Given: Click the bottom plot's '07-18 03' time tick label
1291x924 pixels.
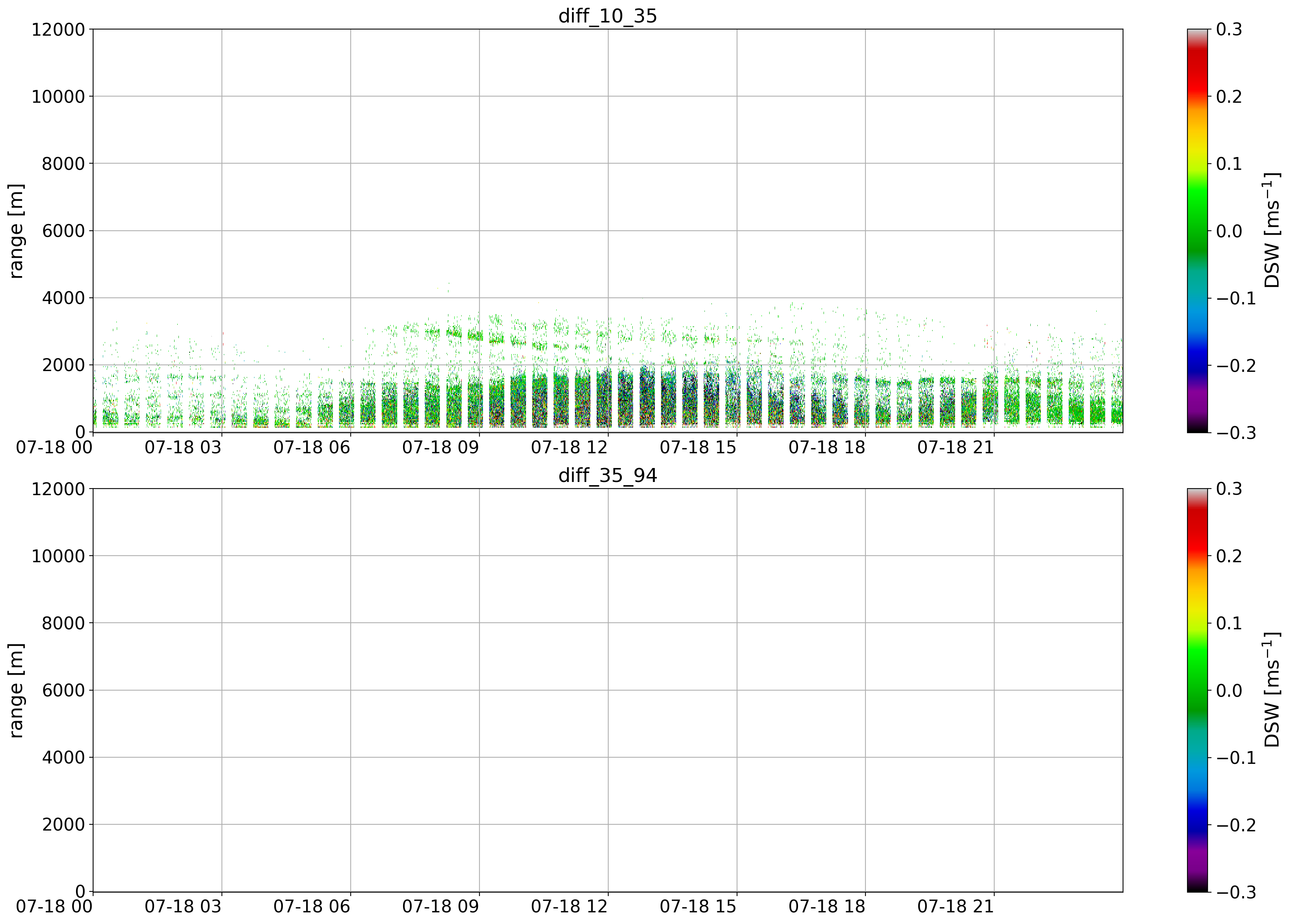Looking at the screenshot, I should [183, 907].
